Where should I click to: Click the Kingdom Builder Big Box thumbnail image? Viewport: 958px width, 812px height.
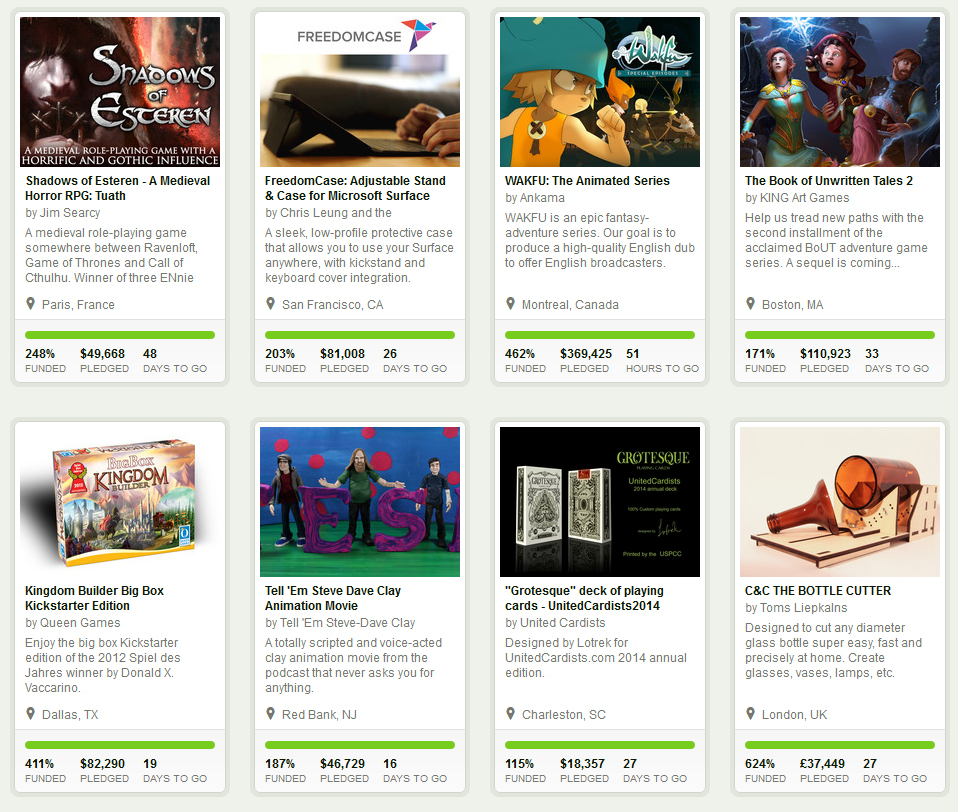tap(120, 502)
